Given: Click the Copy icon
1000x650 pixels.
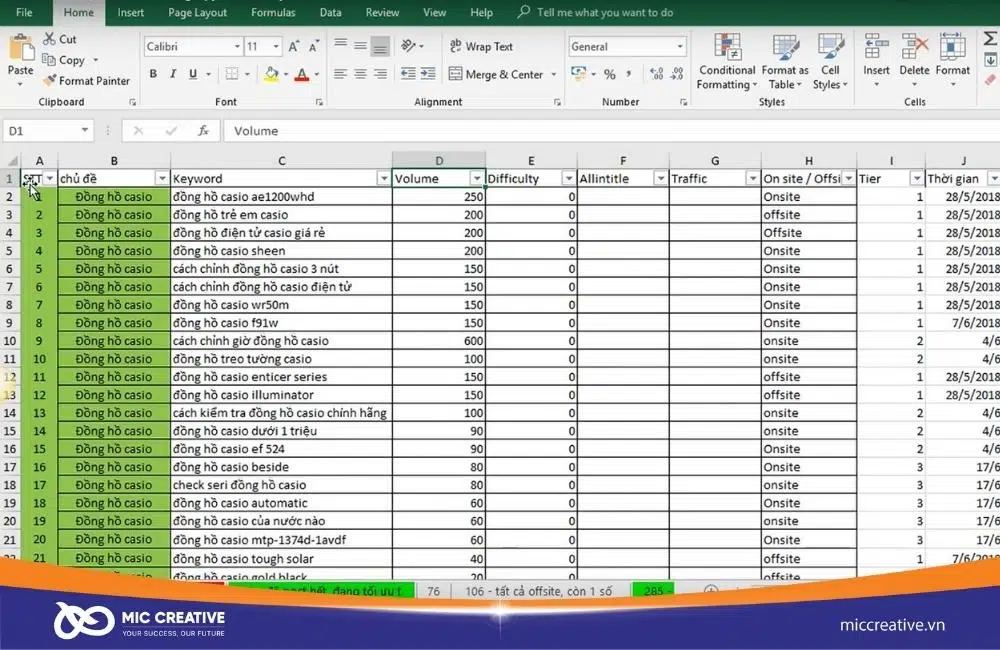Looking at the screenshot, I should 48,59.
